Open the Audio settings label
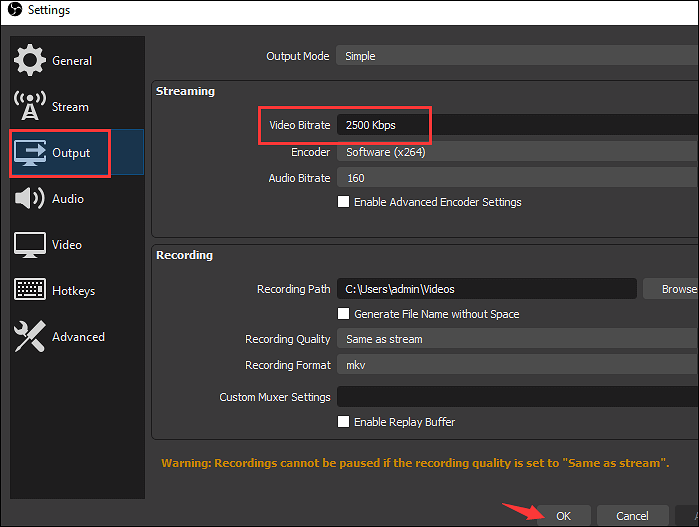699x527 pixels. 67,199
